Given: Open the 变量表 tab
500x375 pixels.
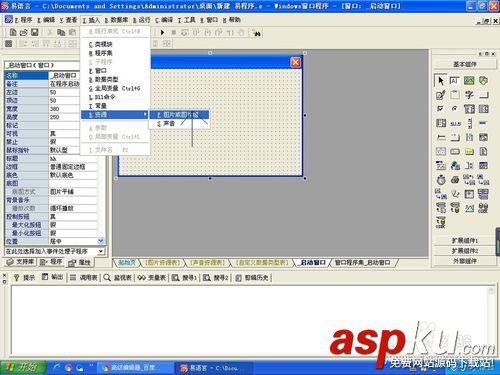Looking at the screenshot, I should (x=152, y=277).
